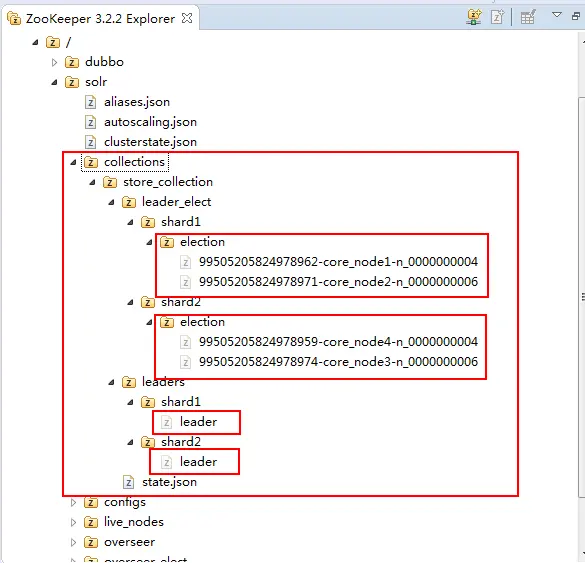Collapse the leader_elect node
The height and width of the screenshot is (563, 585).
[112, 202]
